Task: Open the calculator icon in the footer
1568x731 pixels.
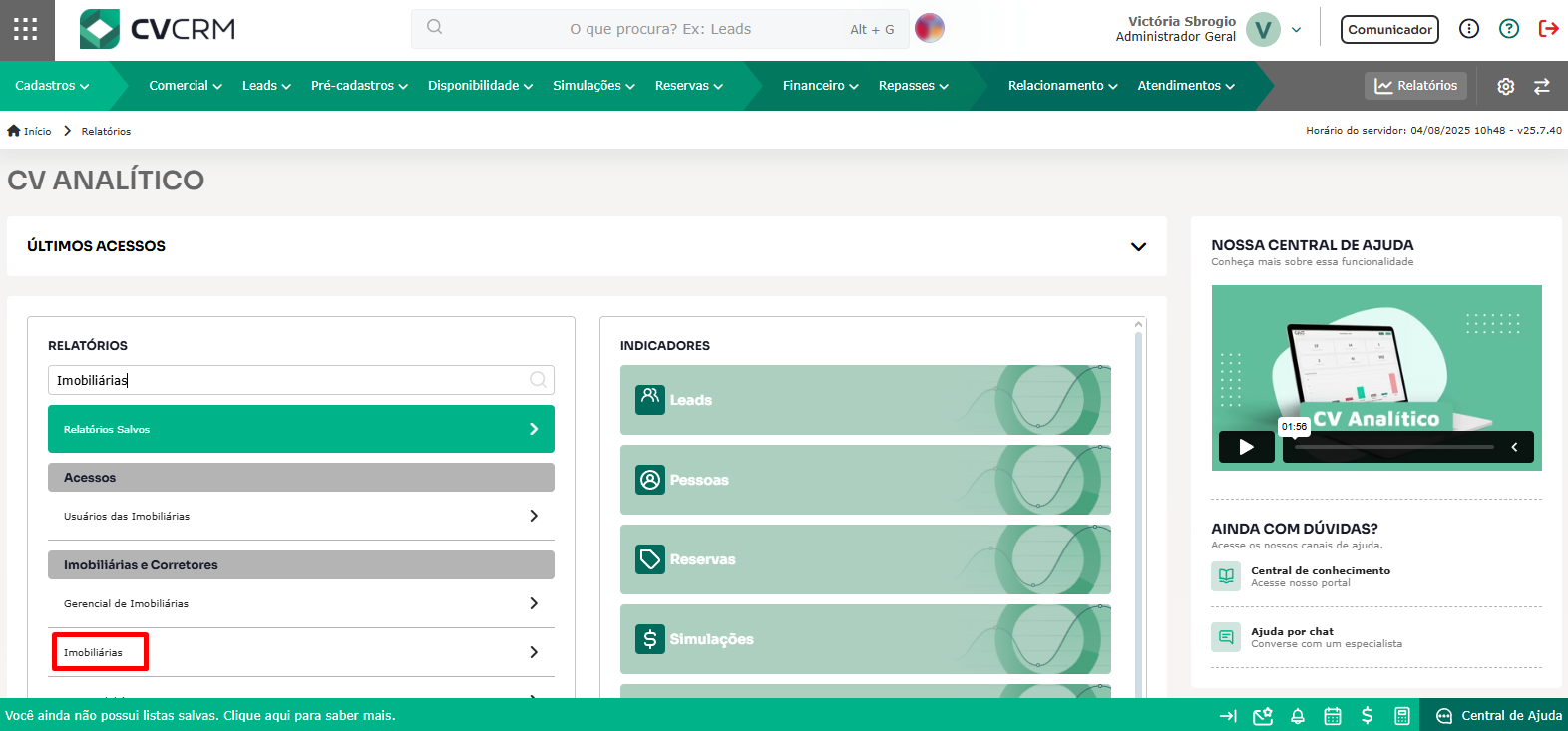Action: point(1401,716)
